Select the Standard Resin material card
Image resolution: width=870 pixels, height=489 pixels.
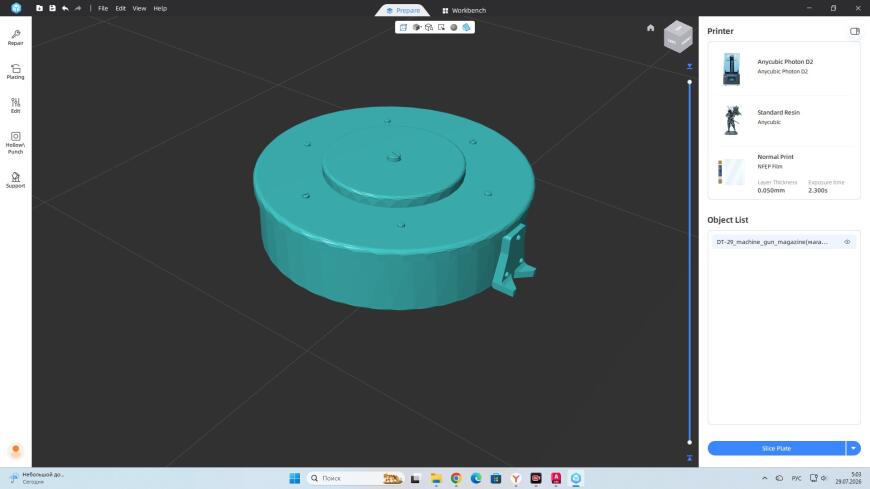coord(783,119)
